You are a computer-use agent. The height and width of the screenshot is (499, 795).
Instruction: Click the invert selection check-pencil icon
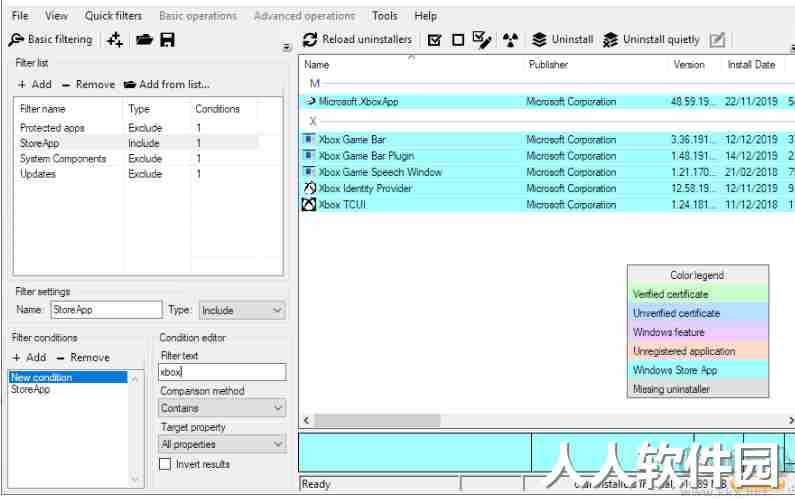click(482, 40)
